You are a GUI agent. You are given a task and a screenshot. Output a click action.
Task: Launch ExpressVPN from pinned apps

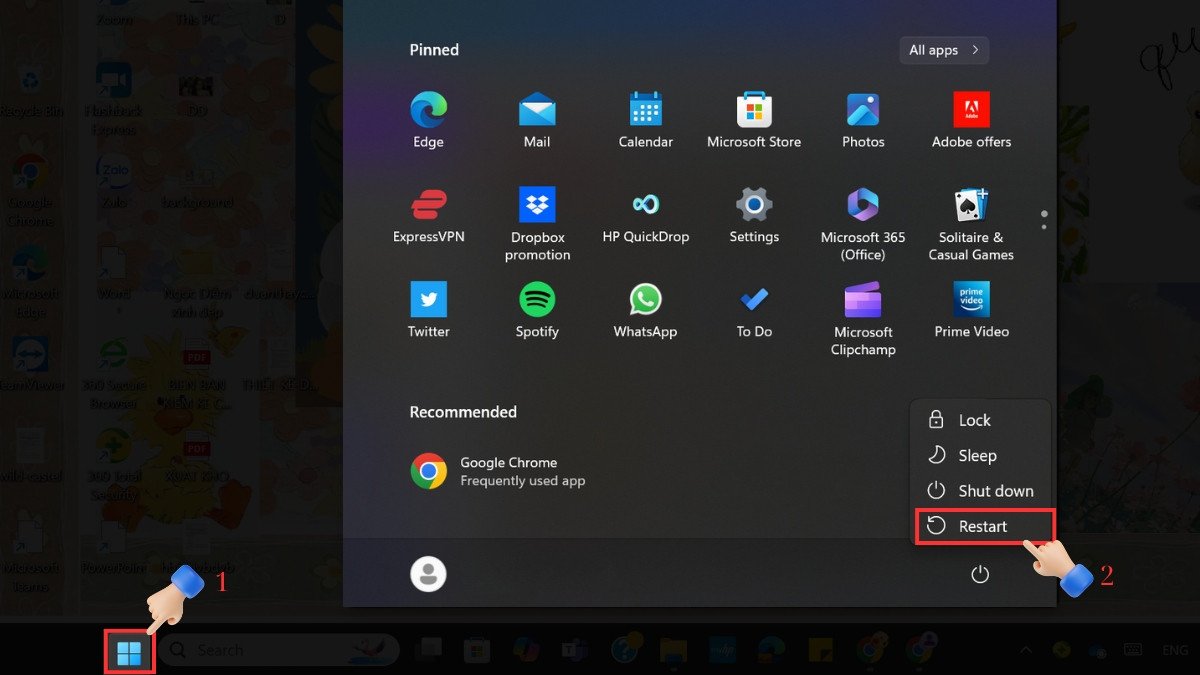[428, 205]
